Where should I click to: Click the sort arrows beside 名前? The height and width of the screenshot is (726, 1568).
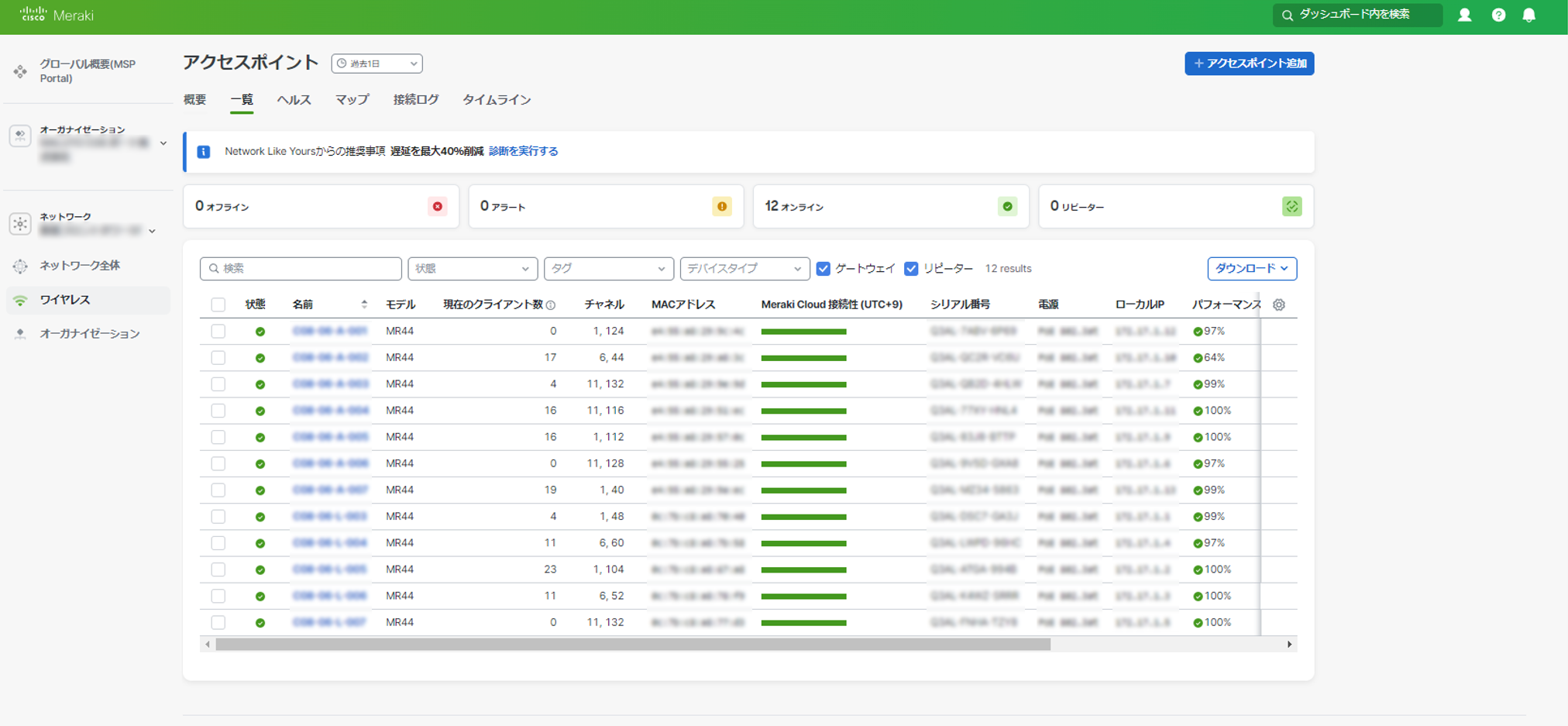tap(364, 305)
